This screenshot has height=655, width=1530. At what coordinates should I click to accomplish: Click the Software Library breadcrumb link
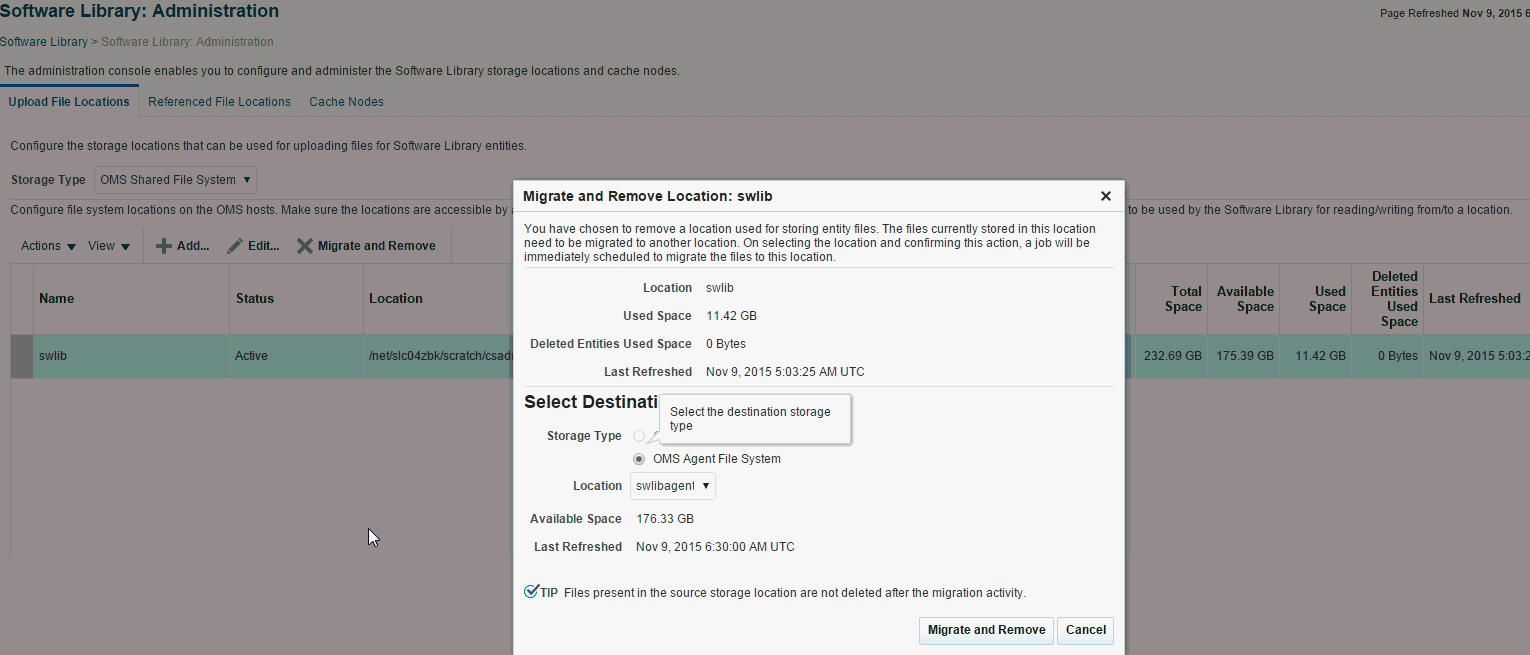click(43, 42)
